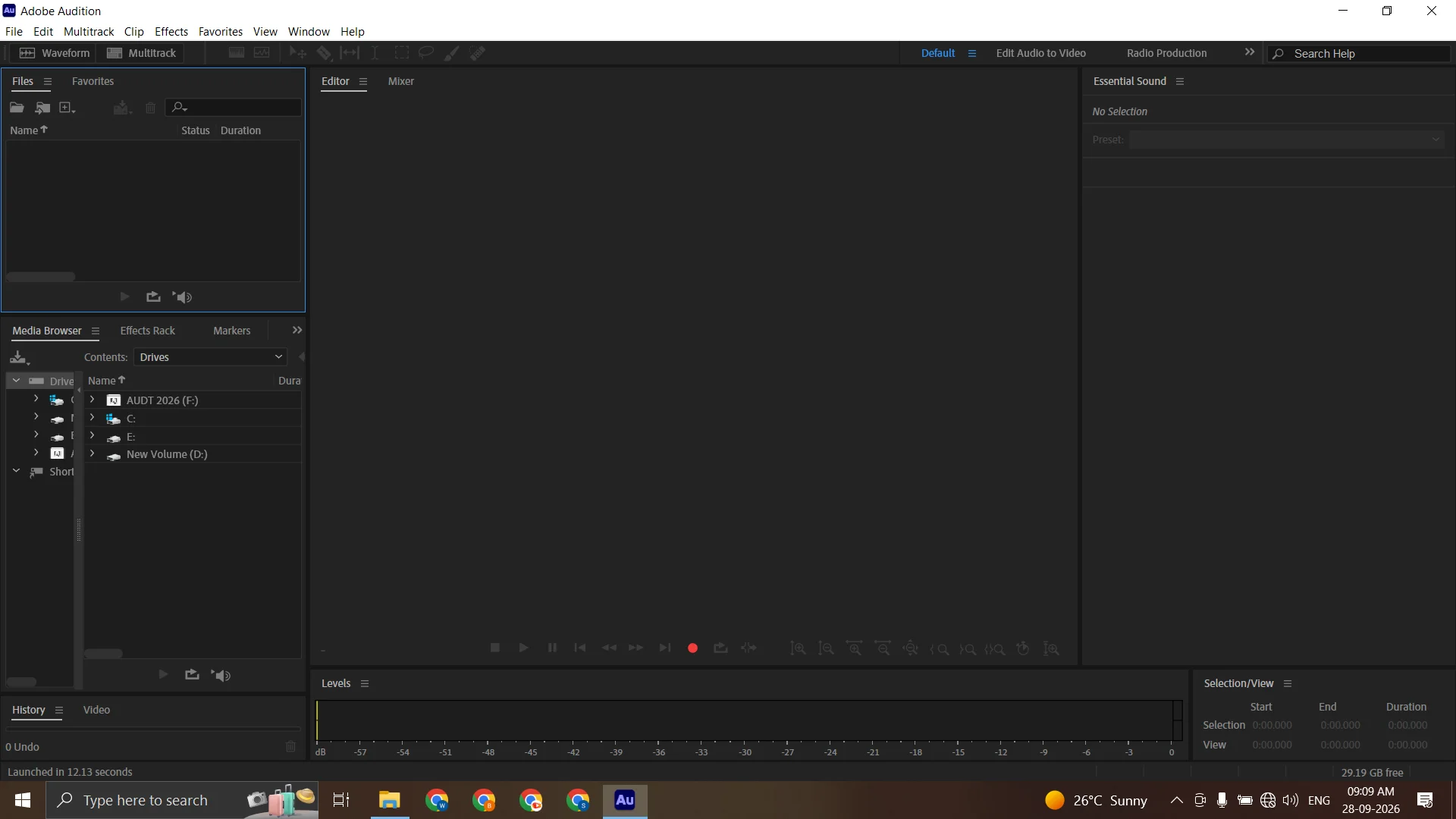Open the Favorites tab beside Files
This screenshot has width=1456, height=819.
coord(93,81)
